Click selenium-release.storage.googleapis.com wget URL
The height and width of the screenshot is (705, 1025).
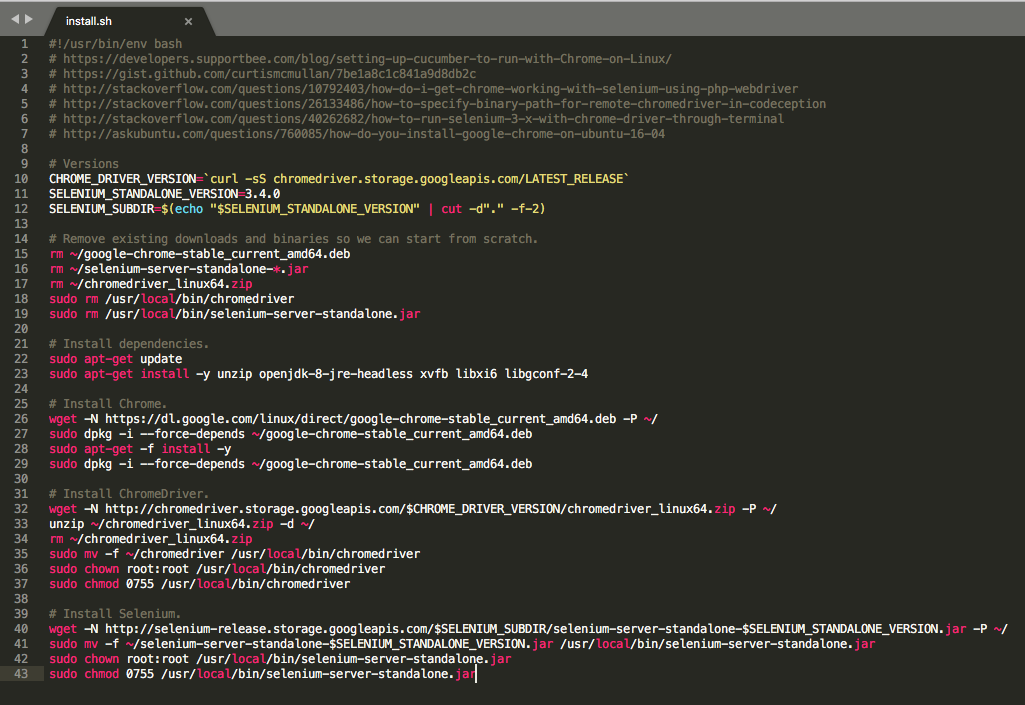[536, 629]
